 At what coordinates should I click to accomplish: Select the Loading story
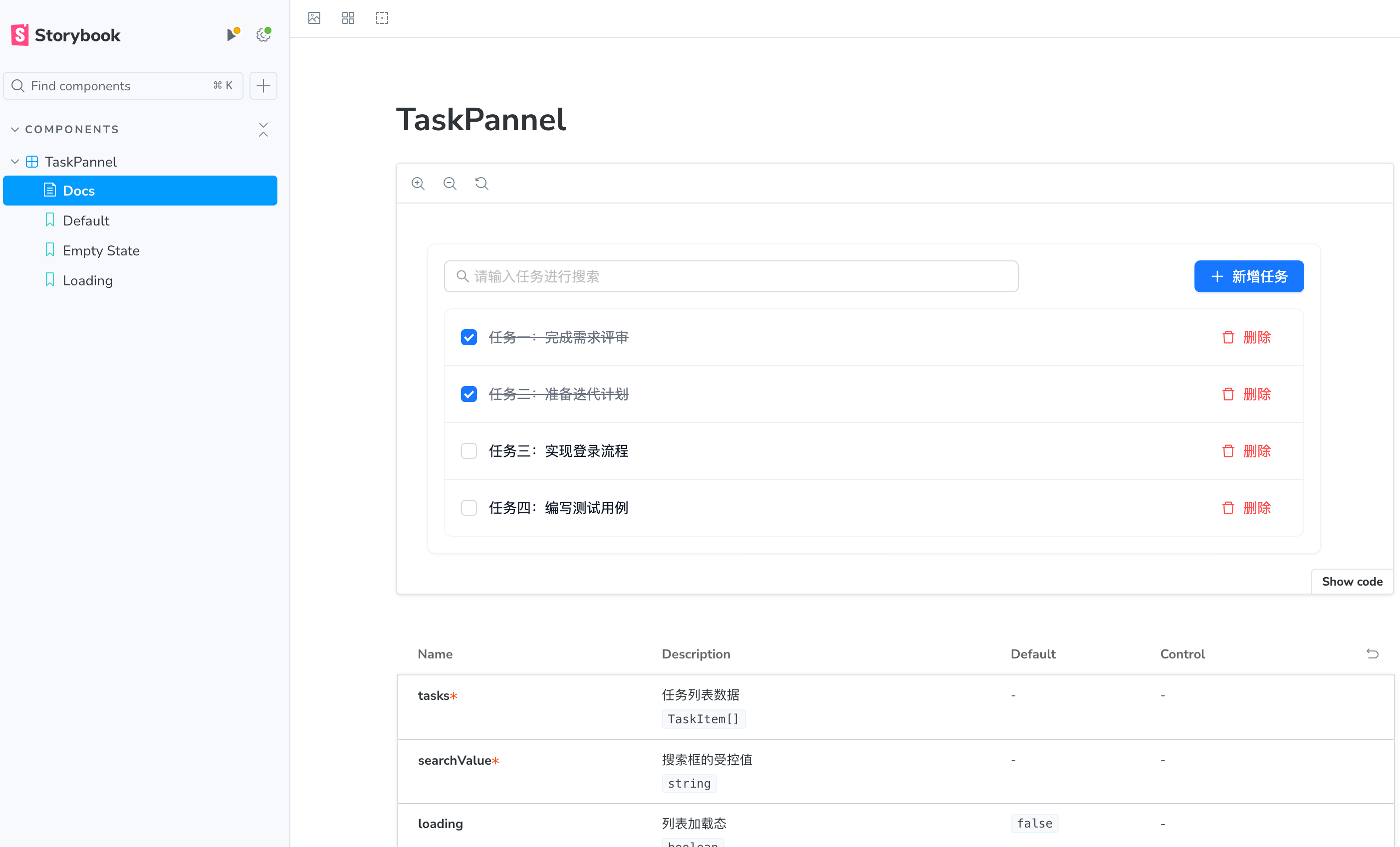(x=87, y=281)
